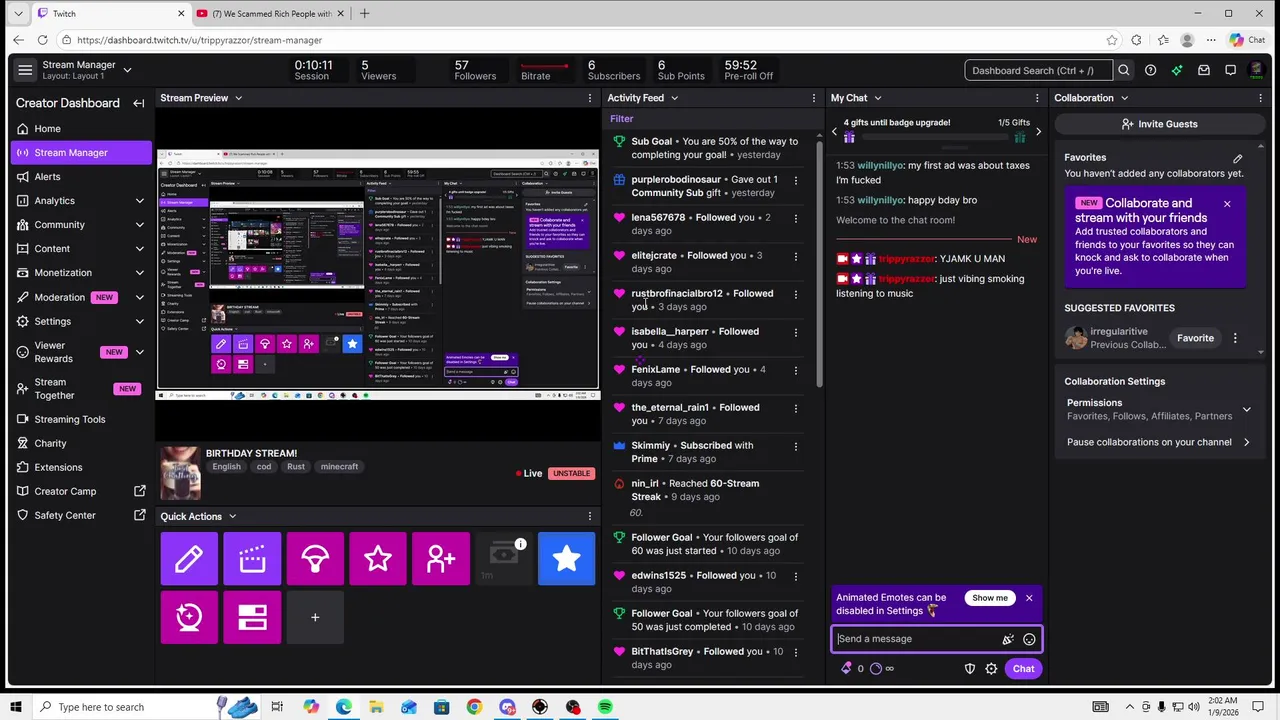
Task: Click the green sparkle icon in header
Action: [1177, 70]
